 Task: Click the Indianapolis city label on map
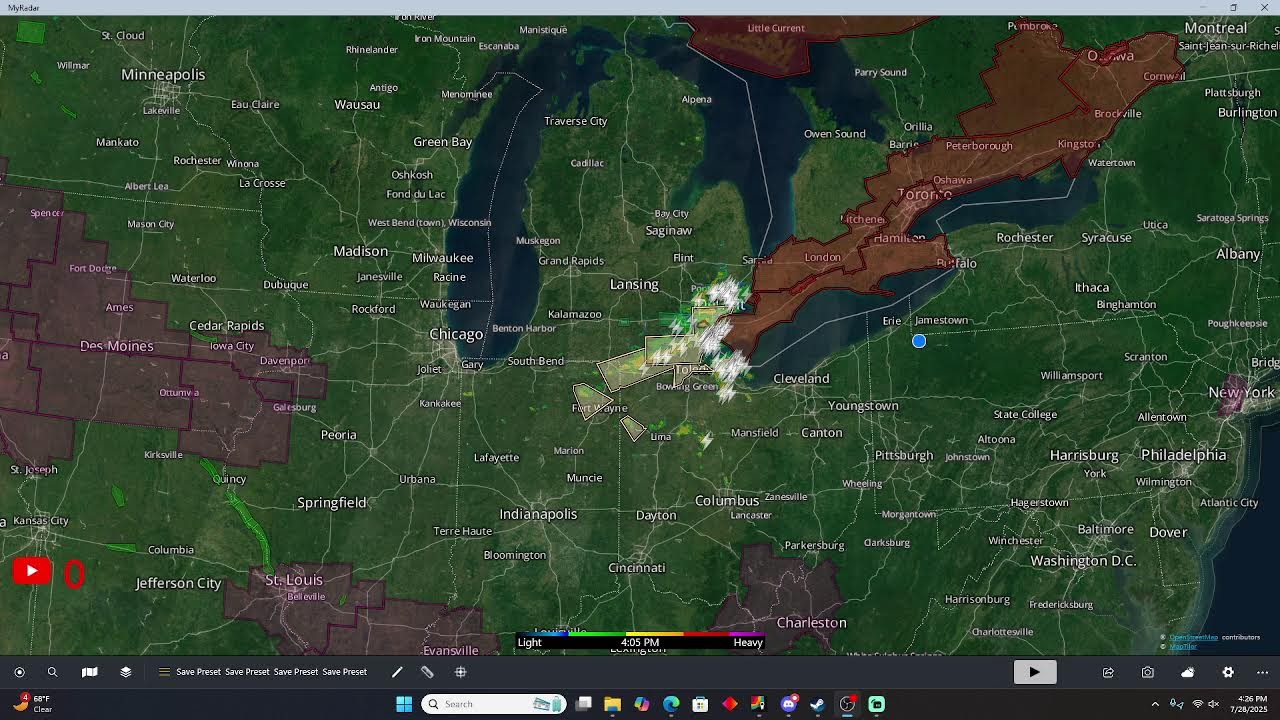pos(539,514)
